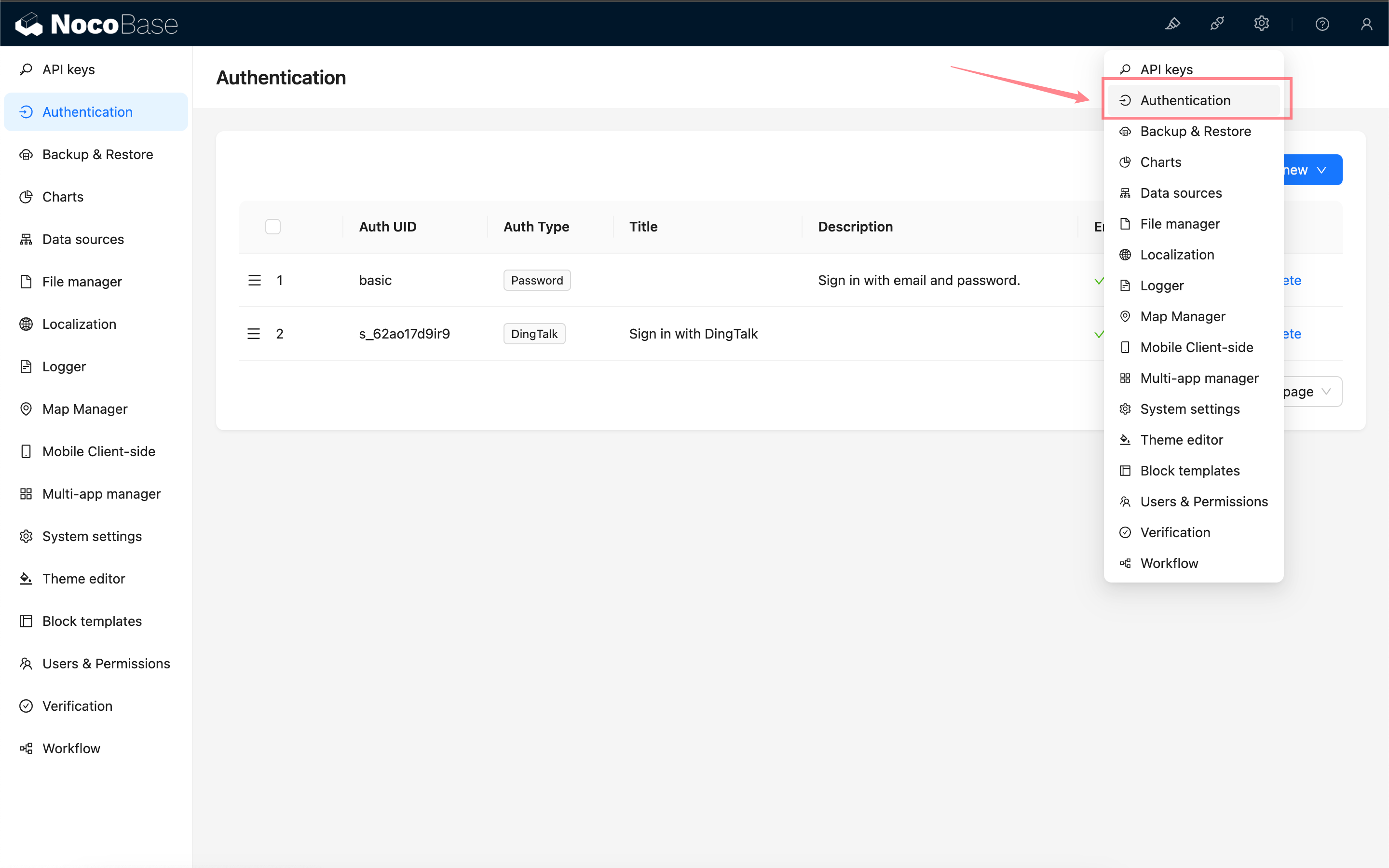Click Delete link for the DingTalk row
Image resolution: width=1389 pixels, height=868 pixels.
[x=1292, y=334]
